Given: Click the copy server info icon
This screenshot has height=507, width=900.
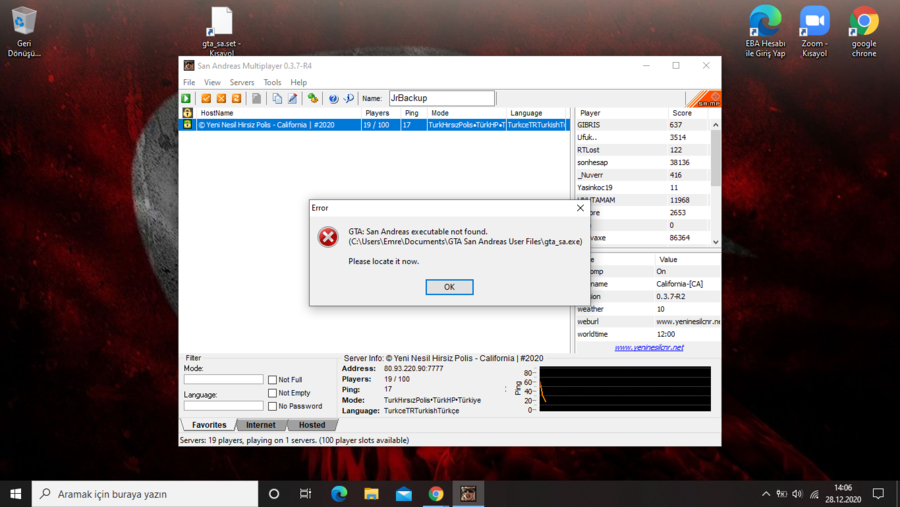Looking at the screenshot, I should 277,99.
